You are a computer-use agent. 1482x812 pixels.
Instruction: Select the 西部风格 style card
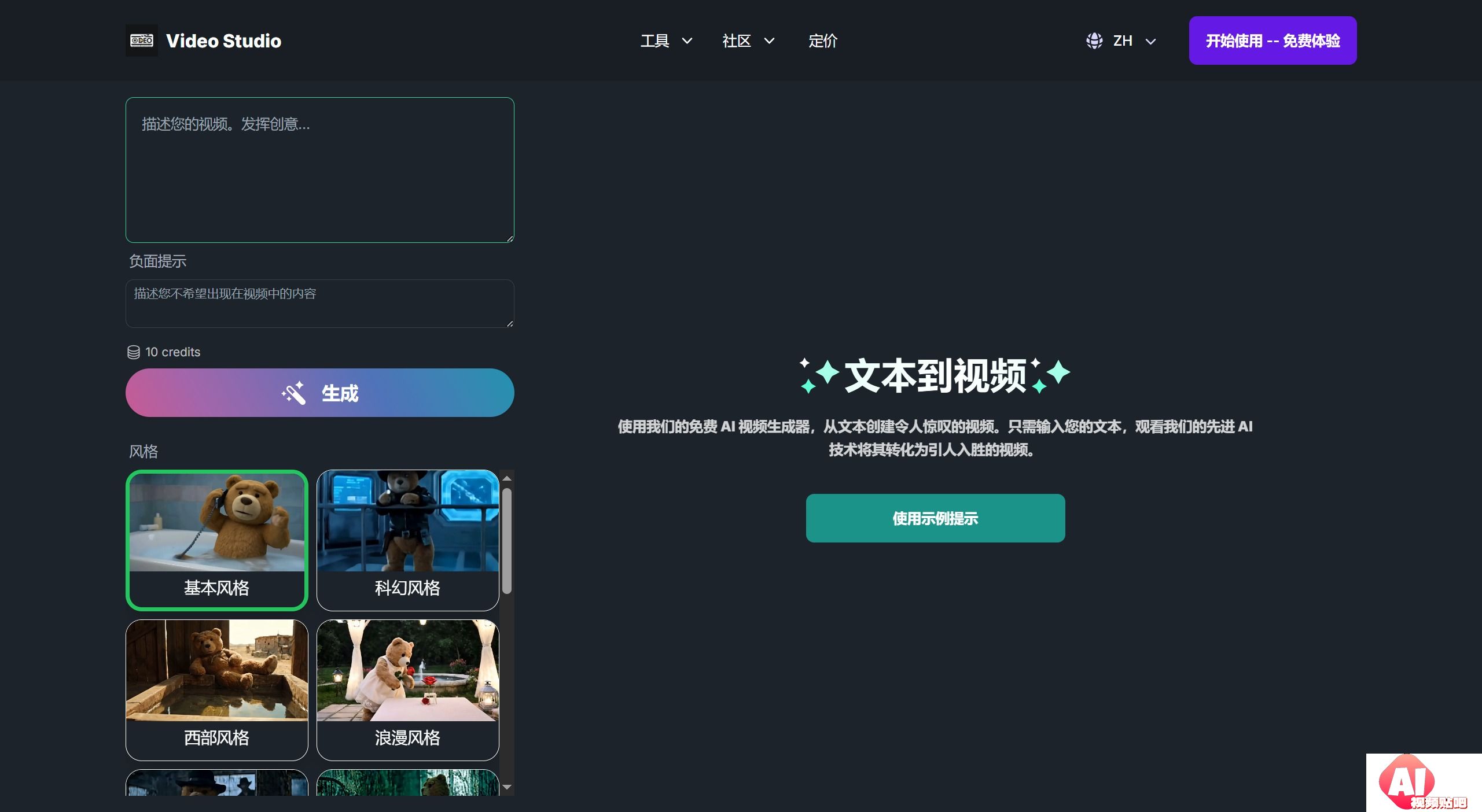point(217,690)
